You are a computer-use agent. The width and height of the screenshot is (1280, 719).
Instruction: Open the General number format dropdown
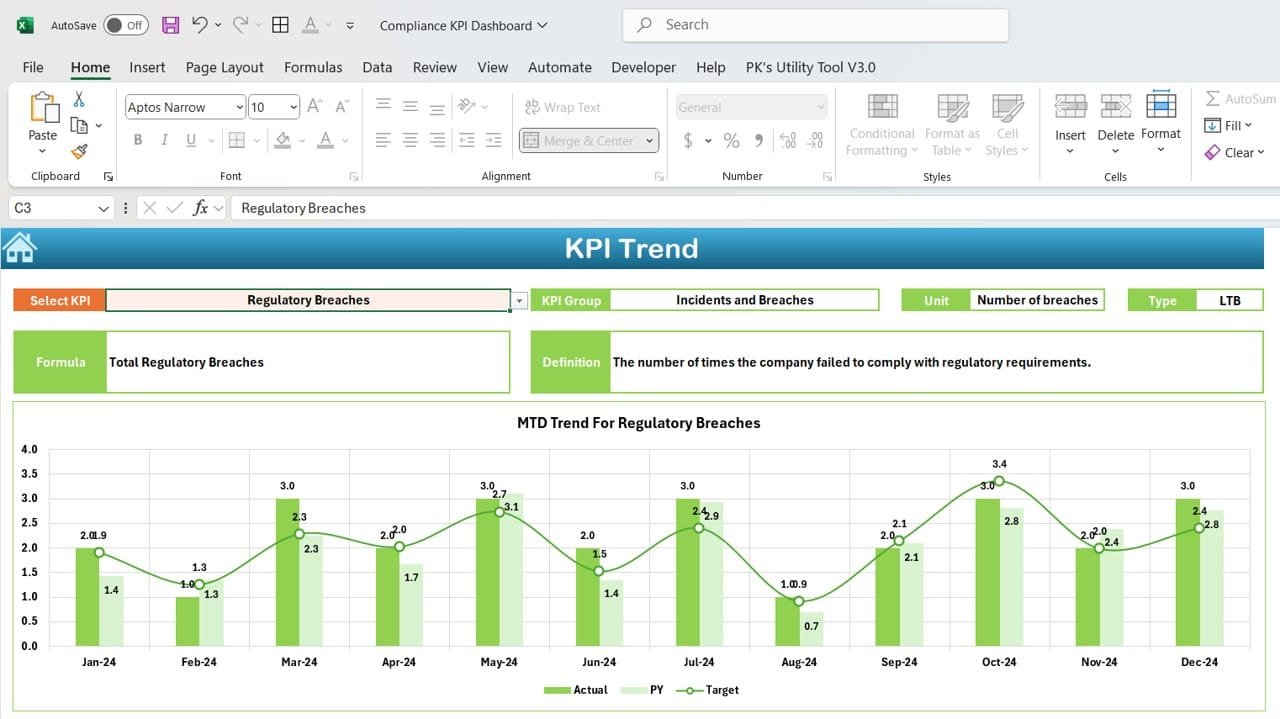coord(820,107)
